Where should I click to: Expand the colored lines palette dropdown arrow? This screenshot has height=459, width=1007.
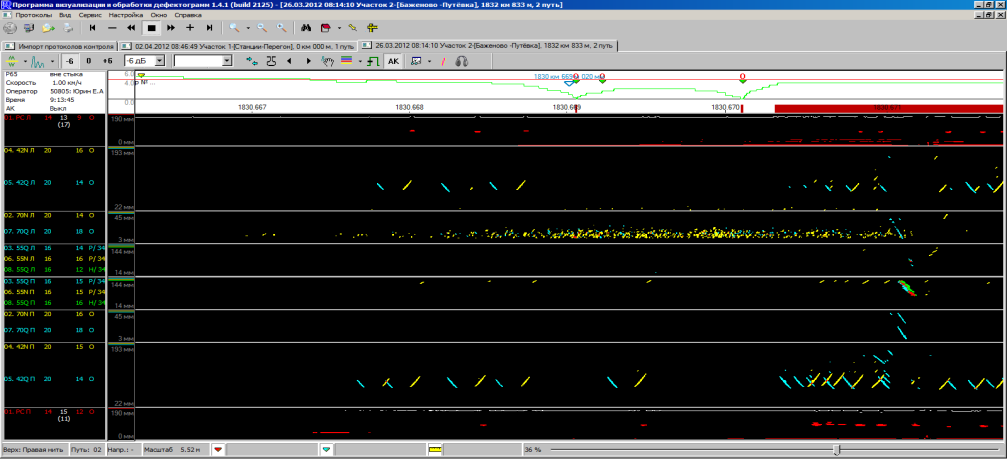click(358, 61)
